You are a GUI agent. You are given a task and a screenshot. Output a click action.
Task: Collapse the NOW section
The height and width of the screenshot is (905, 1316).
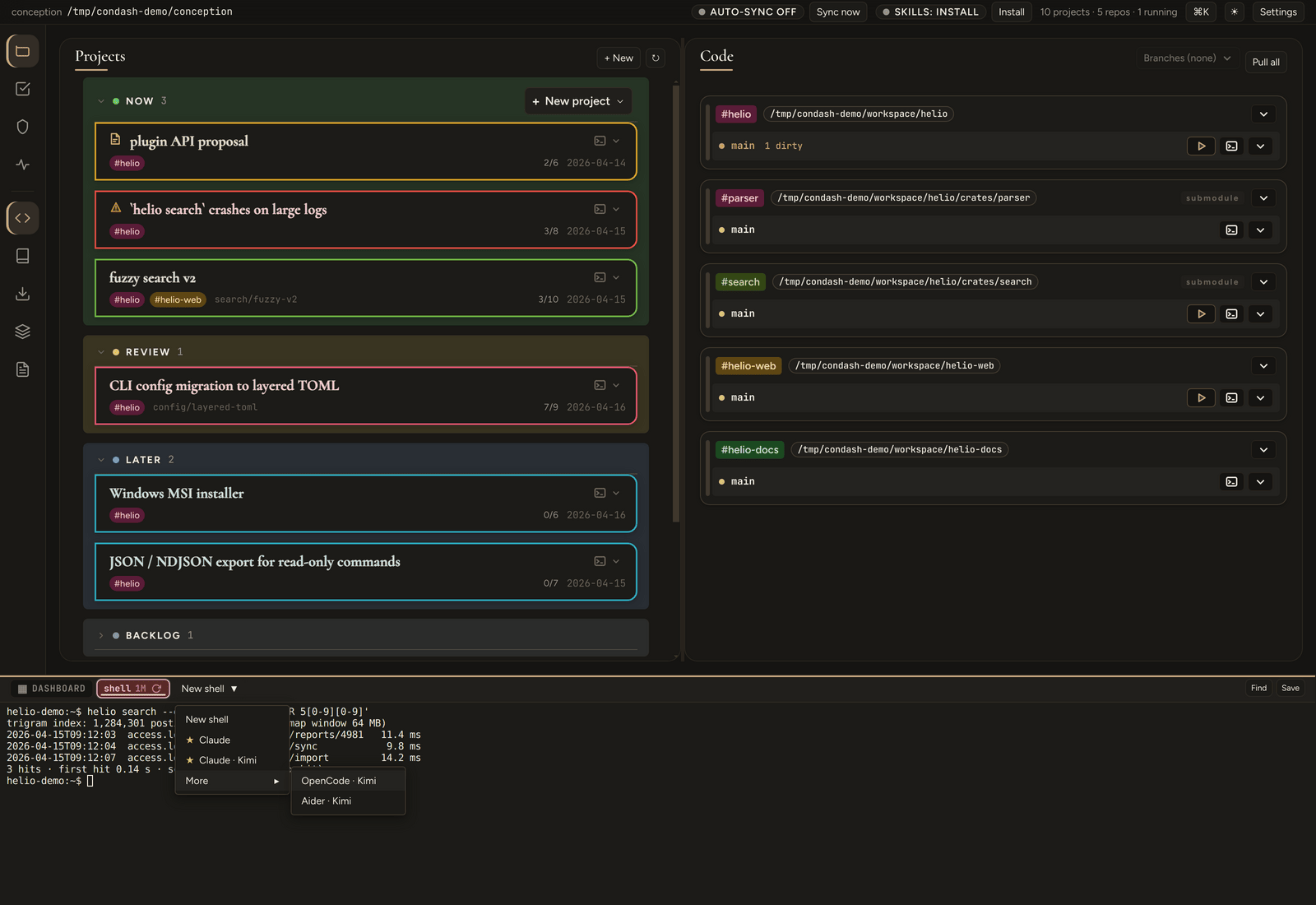[x=101, y=101]
